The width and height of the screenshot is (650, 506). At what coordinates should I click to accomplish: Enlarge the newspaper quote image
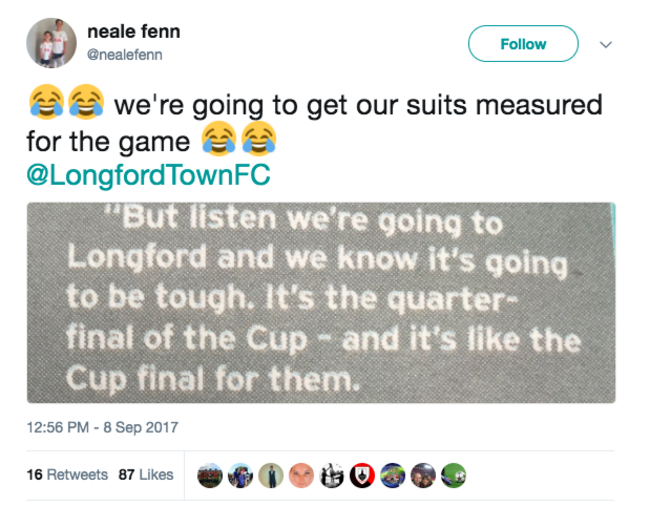(x=321, y=303)
